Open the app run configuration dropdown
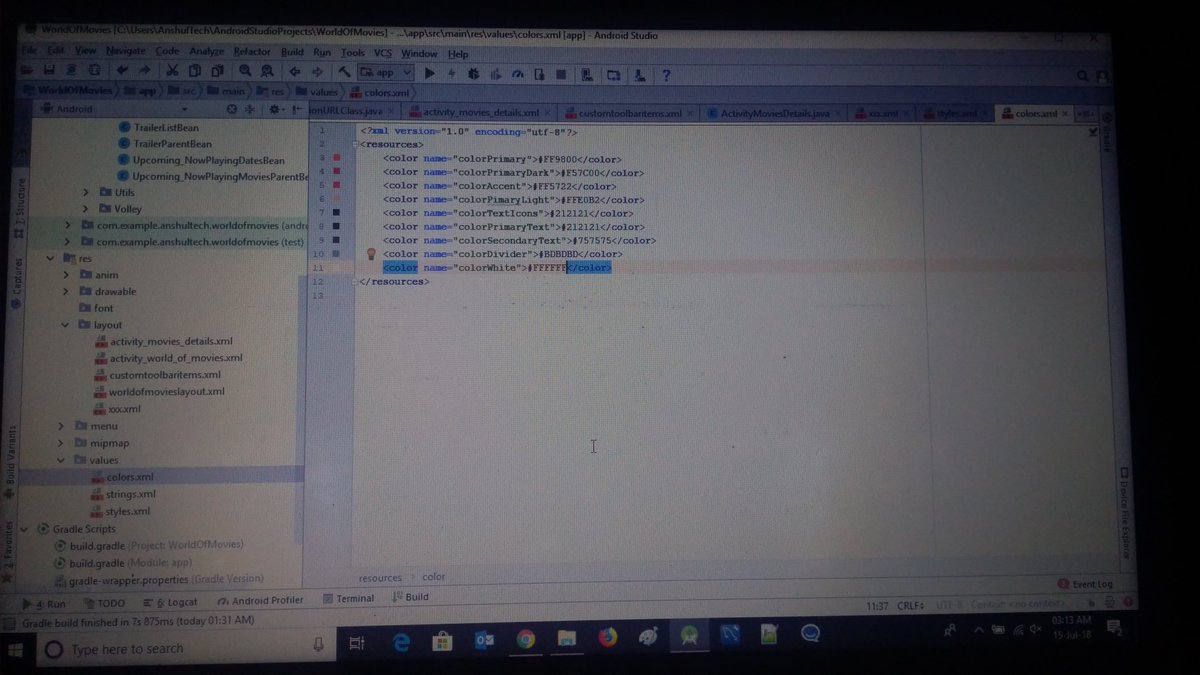1200x675 pixels. 386,73
